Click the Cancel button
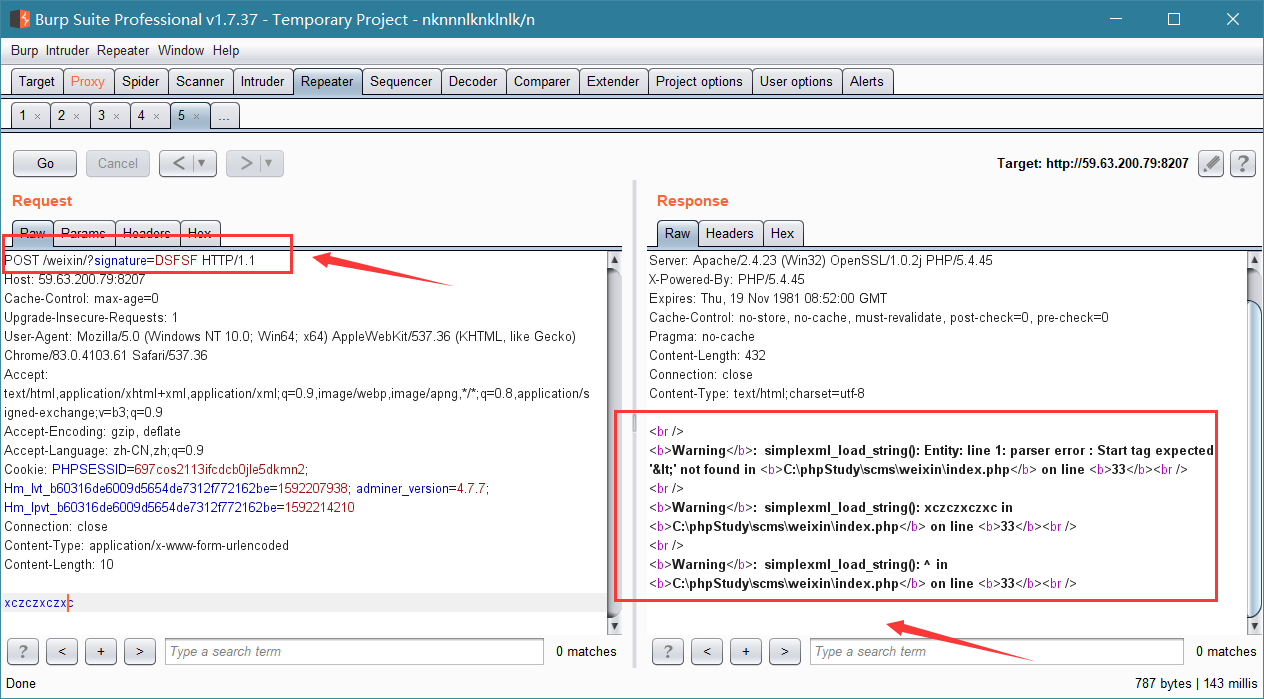1264x699 pixels. pyautogui.click(x=118, y=163)
